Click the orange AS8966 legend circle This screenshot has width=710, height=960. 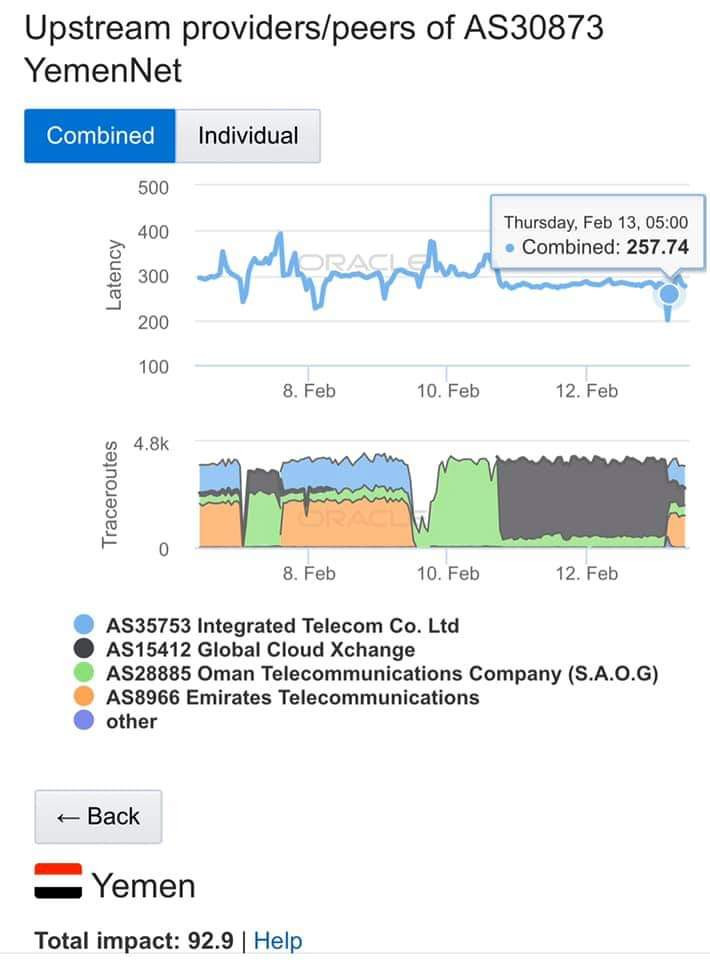[85, 698]
